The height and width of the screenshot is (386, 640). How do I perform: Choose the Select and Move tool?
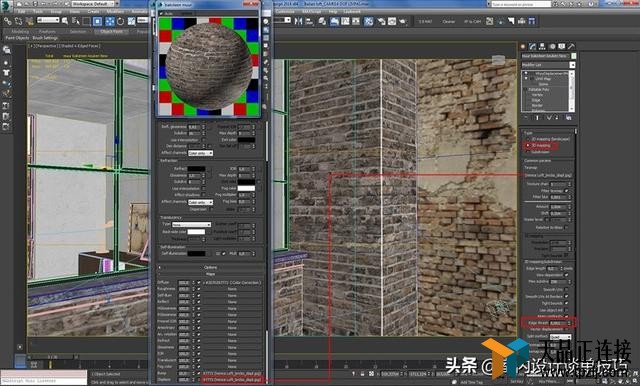click(x=110, y=21)
